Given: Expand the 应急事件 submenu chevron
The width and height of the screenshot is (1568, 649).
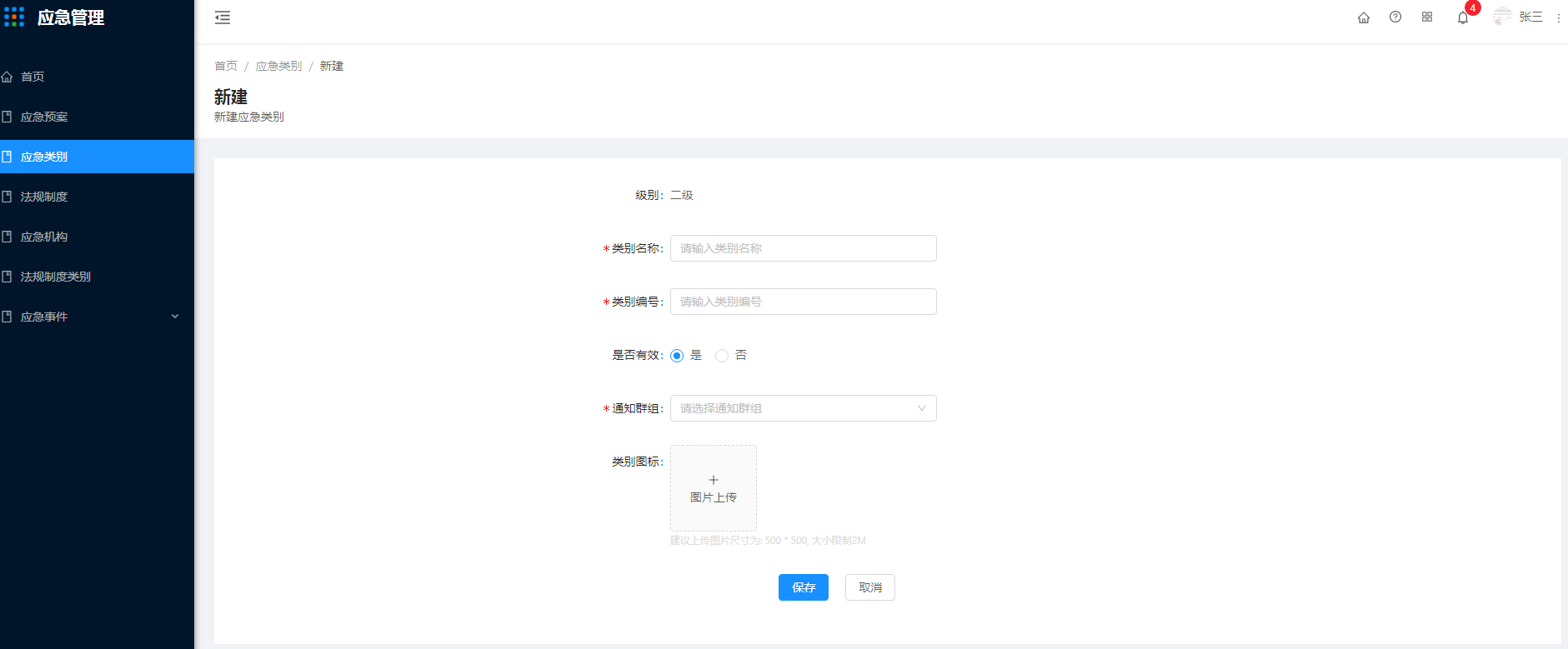Looking at the screenshot, I should (175, 317).
